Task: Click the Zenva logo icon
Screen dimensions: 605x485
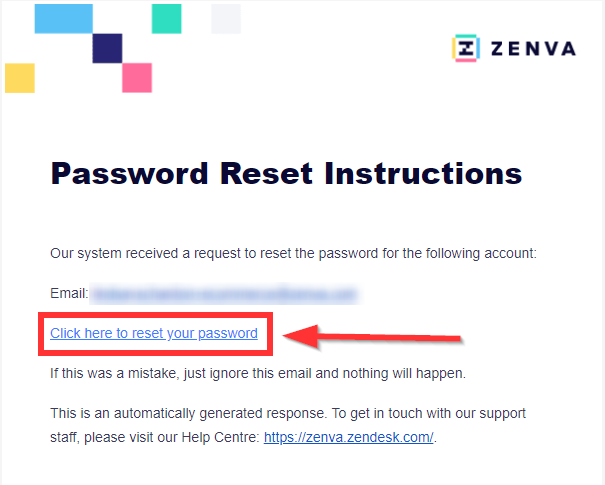Action: coord(466,48)
